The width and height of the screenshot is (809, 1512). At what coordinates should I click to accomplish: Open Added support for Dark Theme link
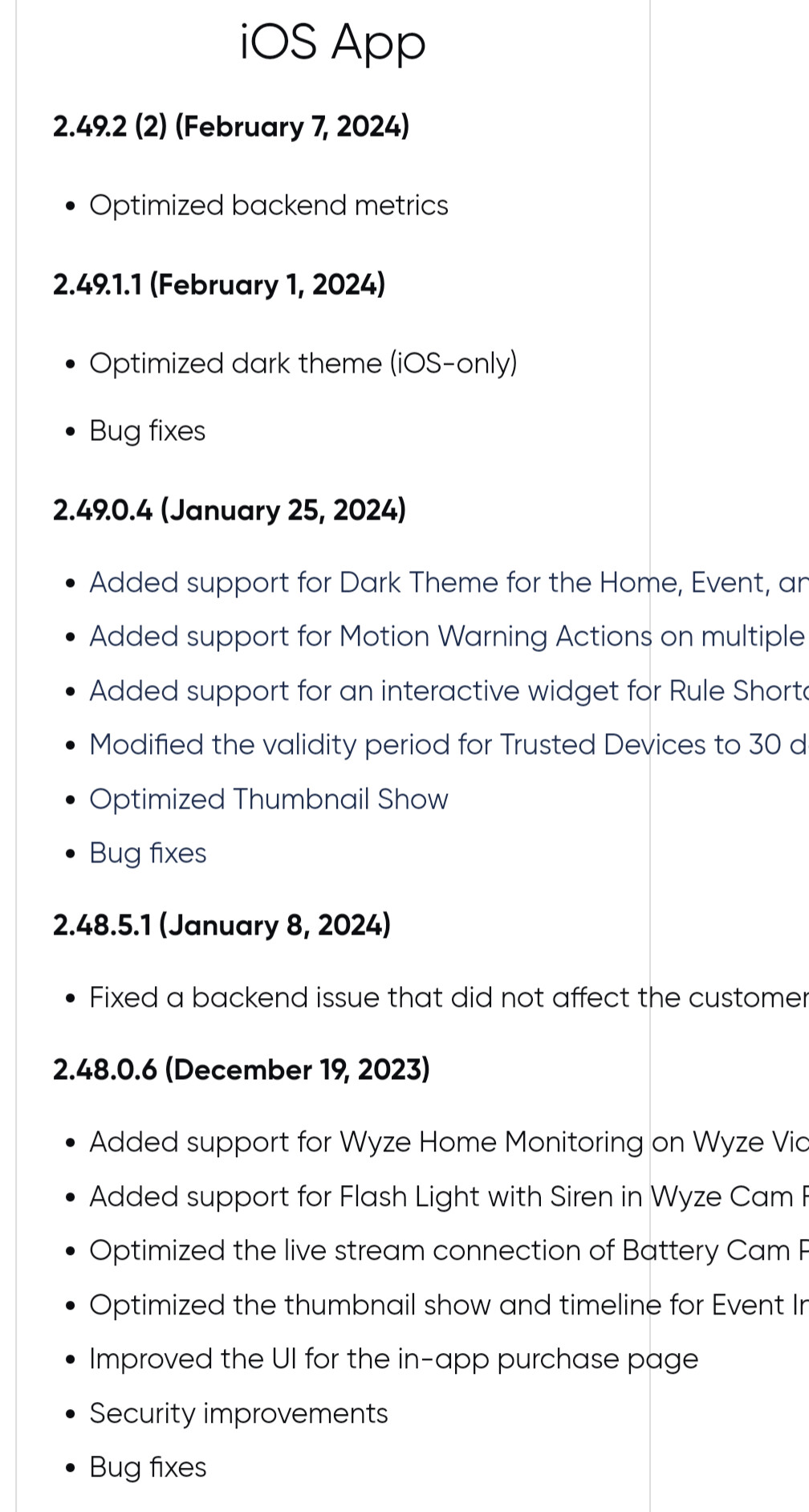(x=449, y=583)
